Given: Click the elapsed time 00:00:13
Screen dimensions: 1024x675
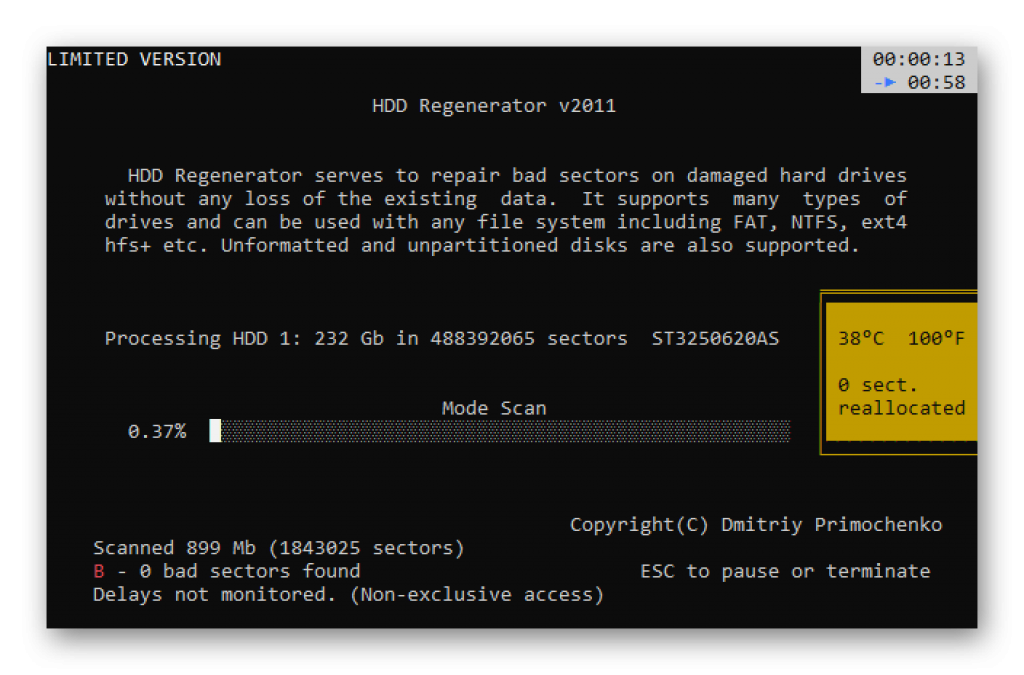Looking at the screenshot, I should click(x=919, y=59).
